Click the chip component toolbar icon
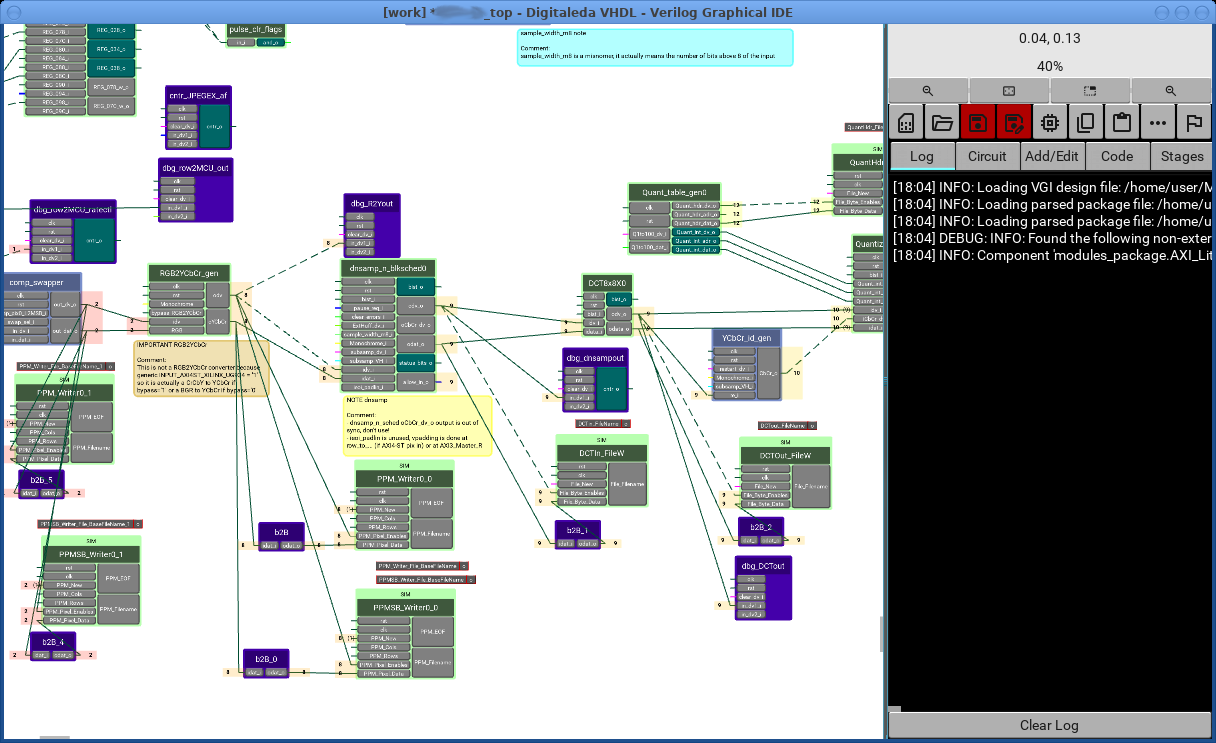 (x=1050, y=123)
